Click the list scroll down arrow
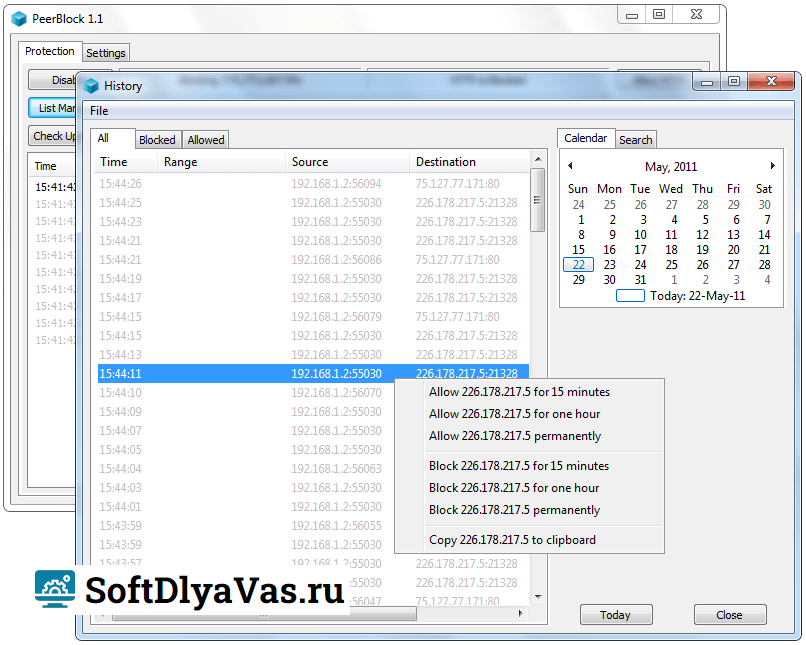The image size is (806, 645). [538, 597]
